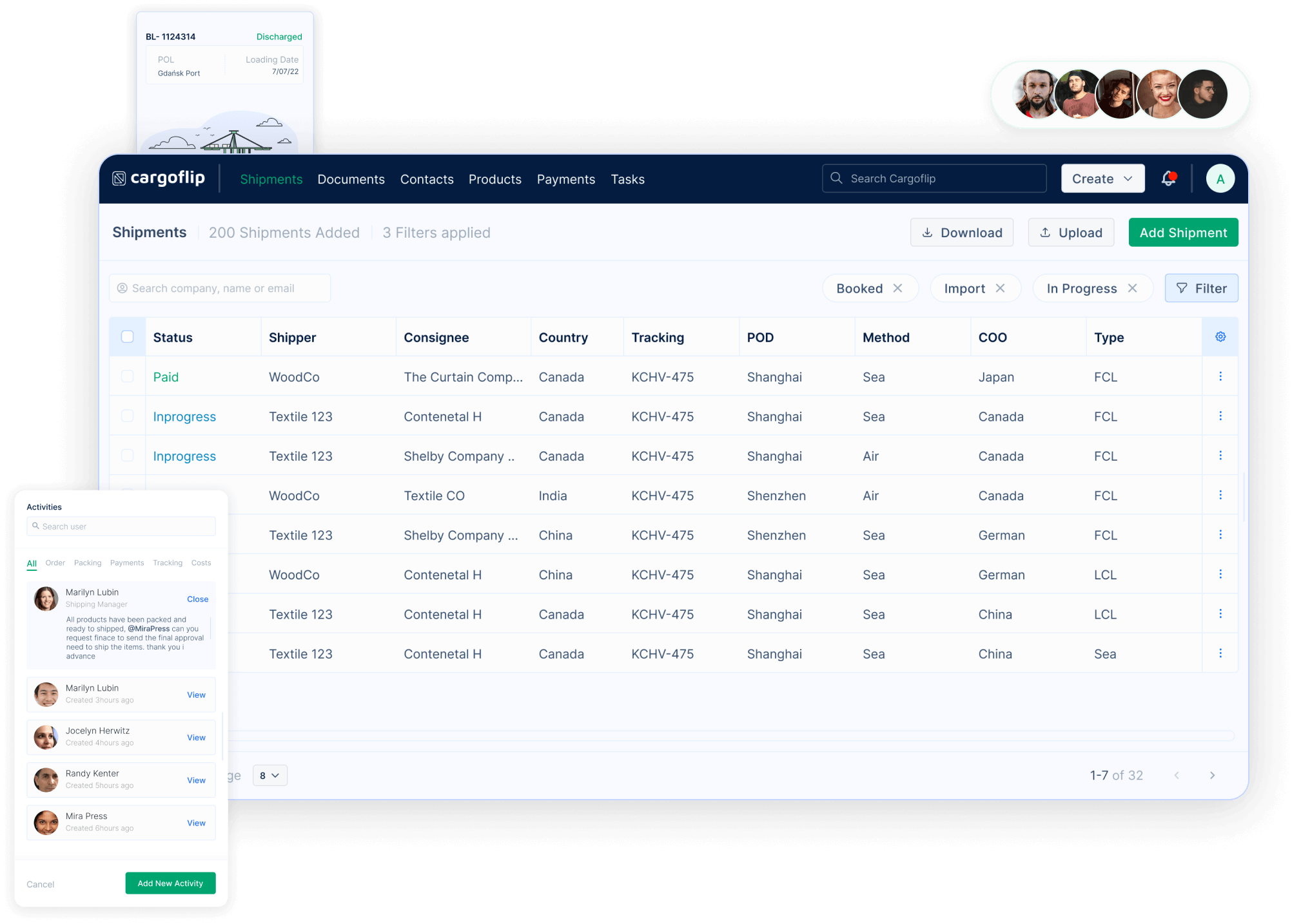Viewport: 1301px width, 924px height.
Task: Switch to the Documents section in the navbar
Action: point(351,179)
